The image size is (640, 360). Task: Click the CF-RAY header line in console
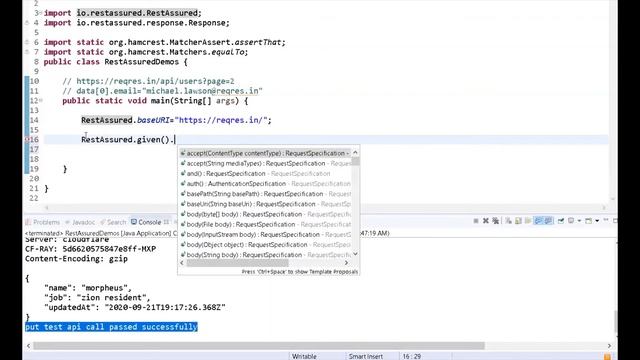coord(91,249)
